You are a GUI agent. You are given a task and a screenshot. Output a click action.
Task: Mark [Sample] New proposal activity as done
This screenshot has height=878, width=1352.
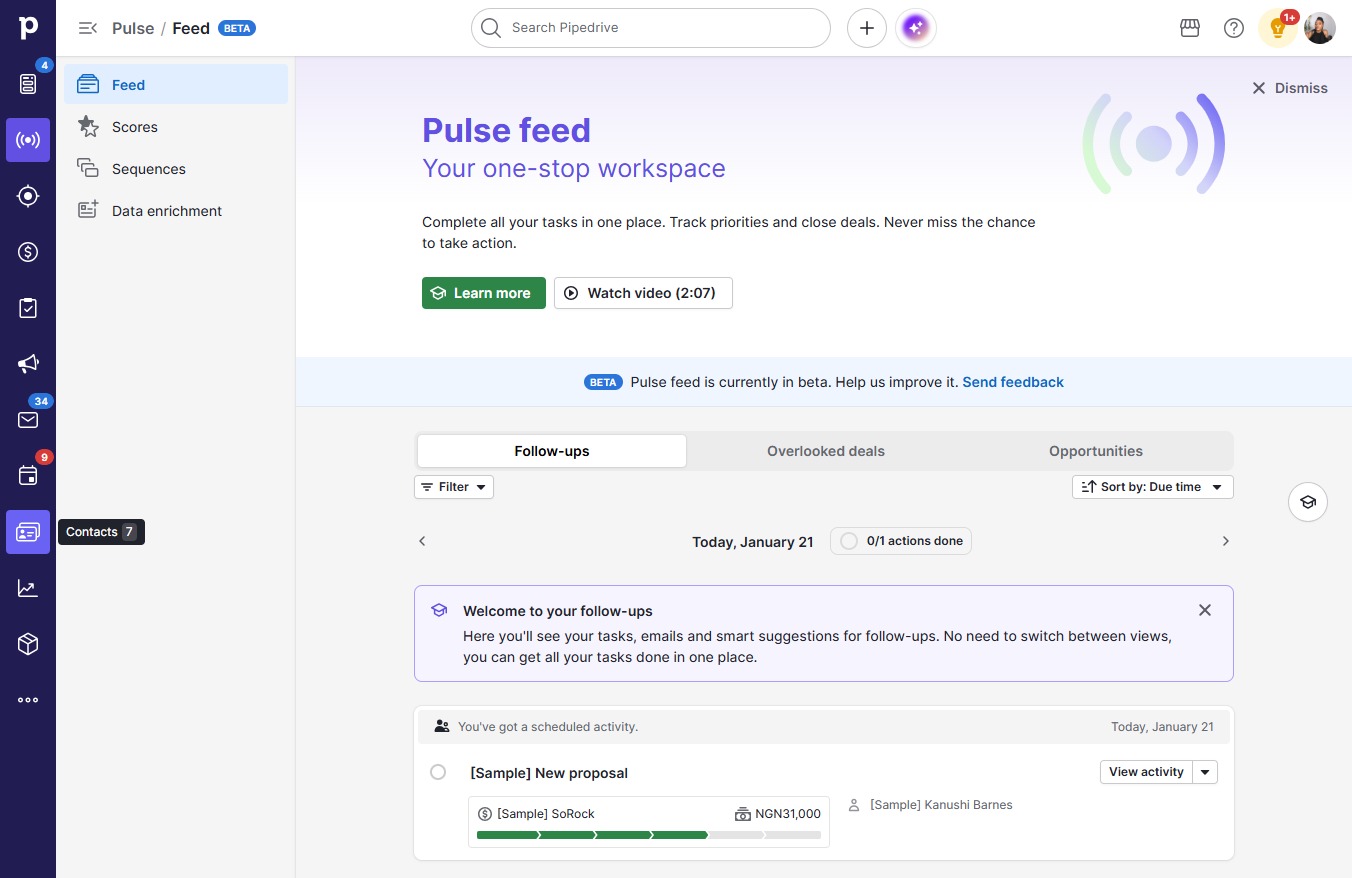tap(438, 772)
